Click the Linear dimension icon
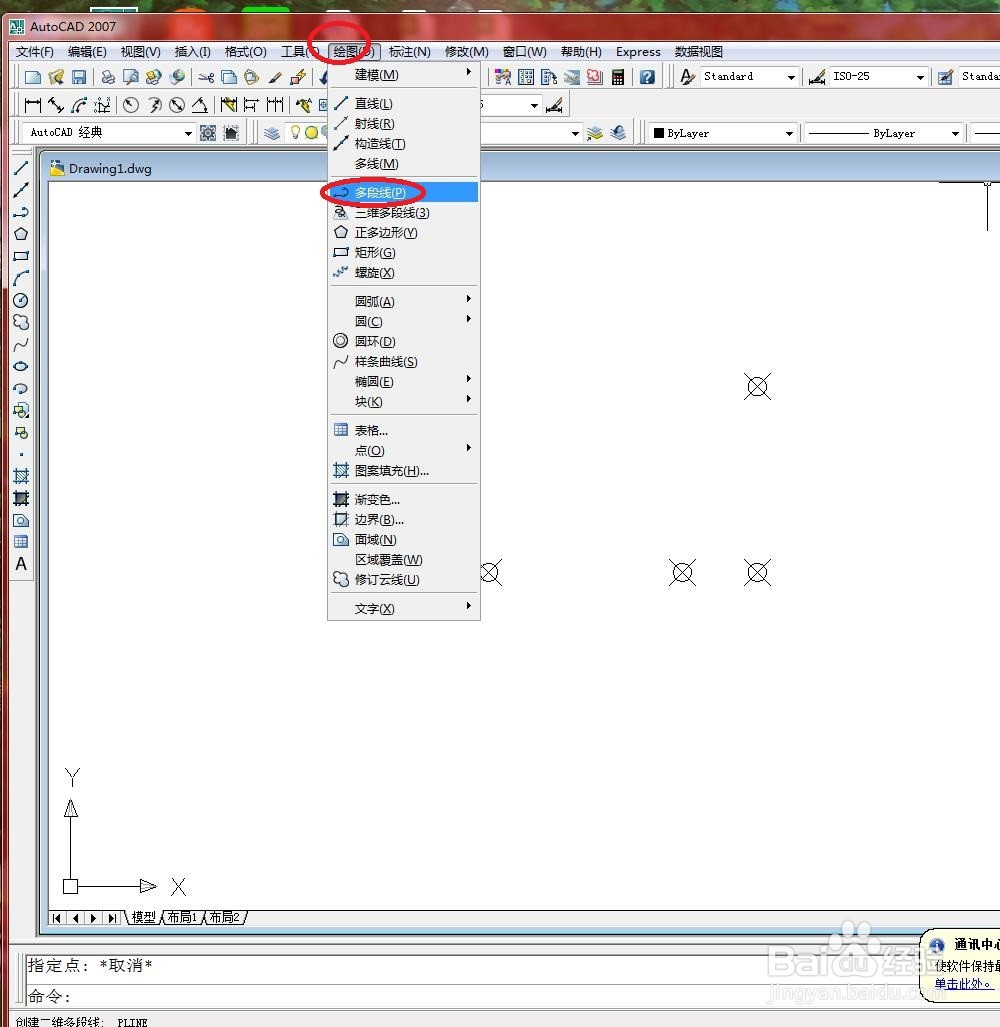The image size is (1000, 1027). point(33,105)
